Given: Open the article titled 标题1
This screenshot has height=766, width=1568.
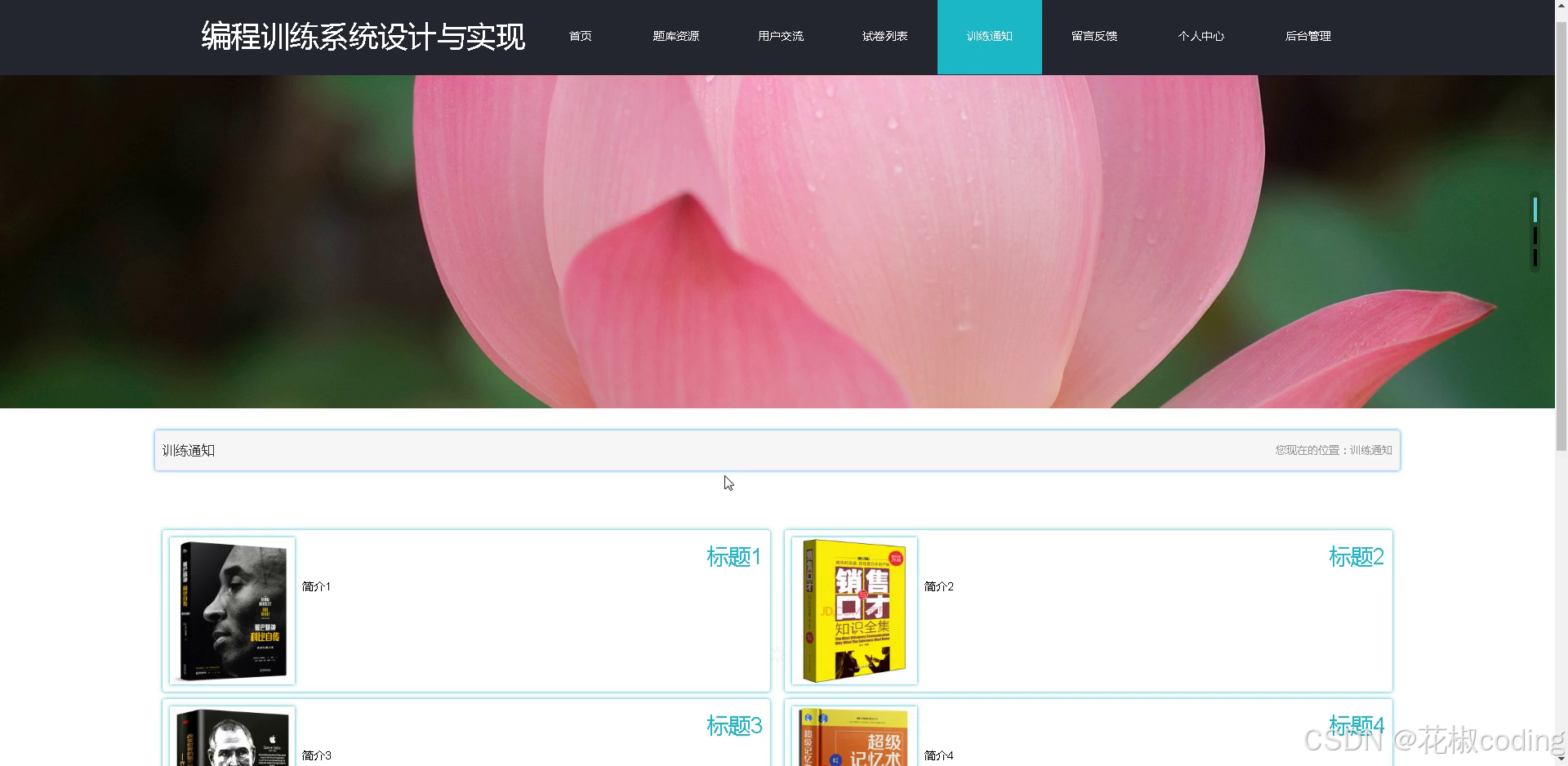Looking at the screenshot, I should coord(733,557).
